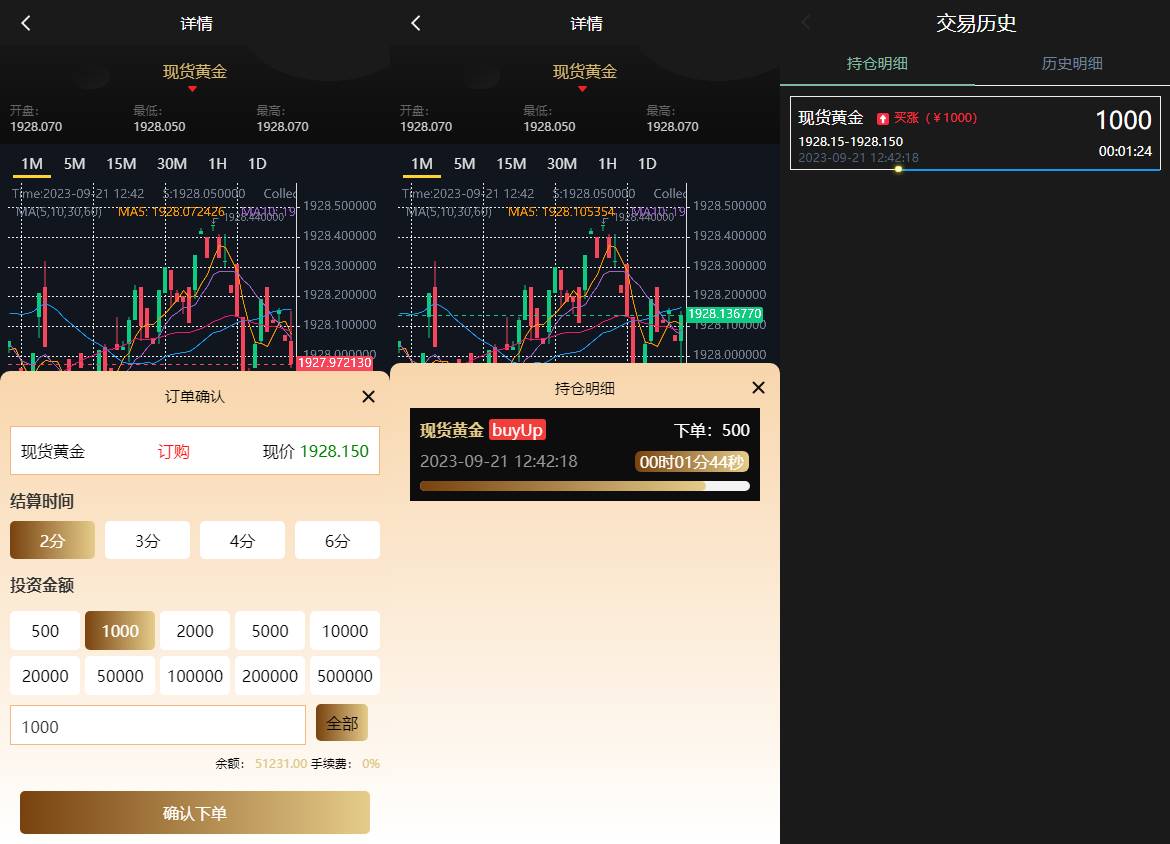Tap the back arrow on the second 详情 page
The image size is (1170, 844).
[415, 23]
